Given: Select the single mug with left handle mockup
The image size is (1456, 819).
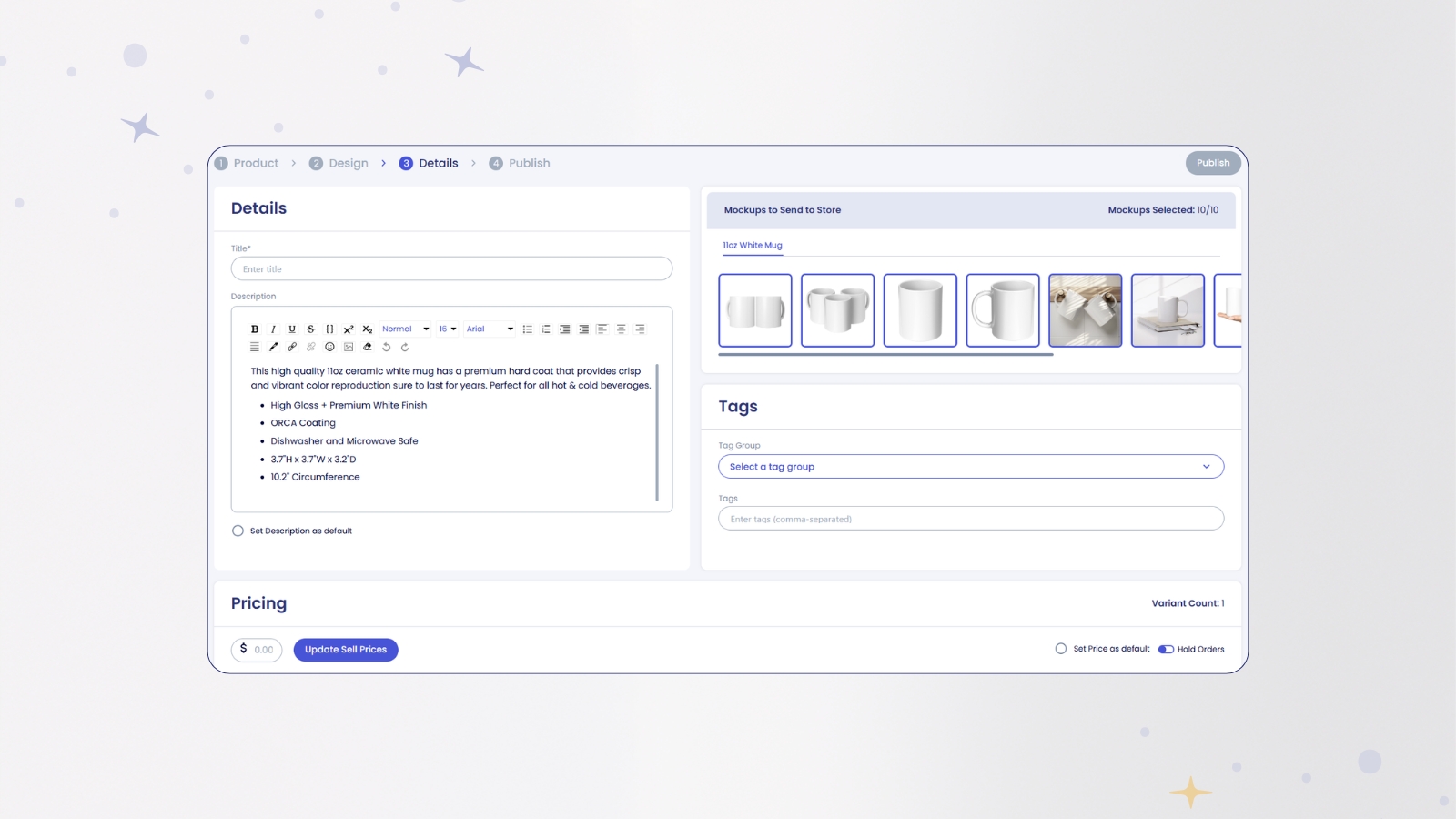Looking at the screenshot, I should tap(1003, 310).
